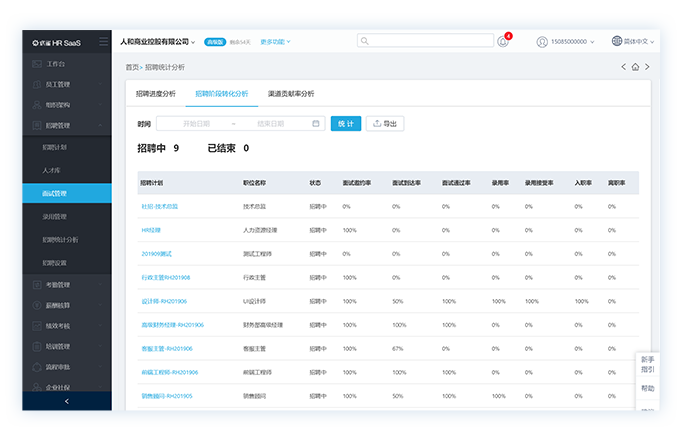Open the 高级财务经理-RH201906 plan link
This screenshot has height=436, width=687.
tap(173, 325)
